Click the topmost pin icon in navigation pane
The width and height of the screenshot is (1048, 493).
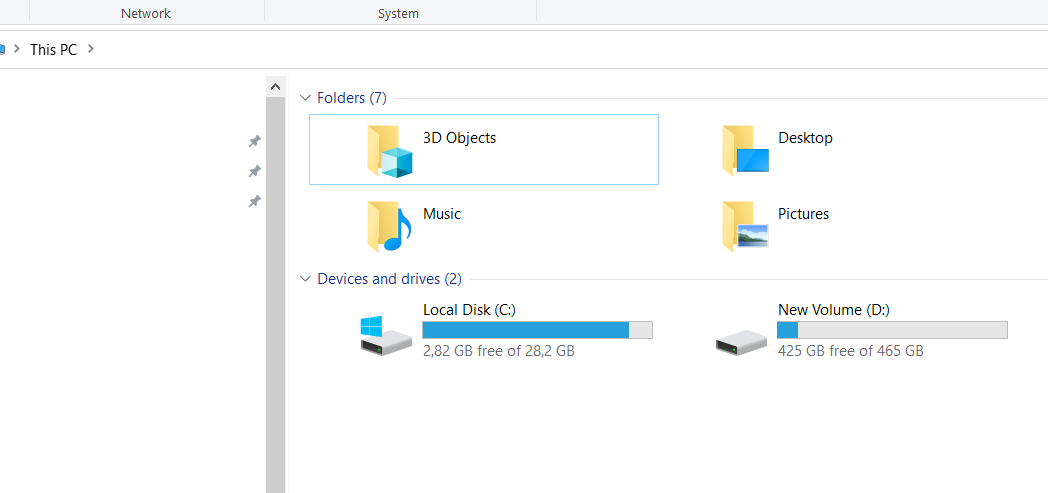tap(254, 141)
